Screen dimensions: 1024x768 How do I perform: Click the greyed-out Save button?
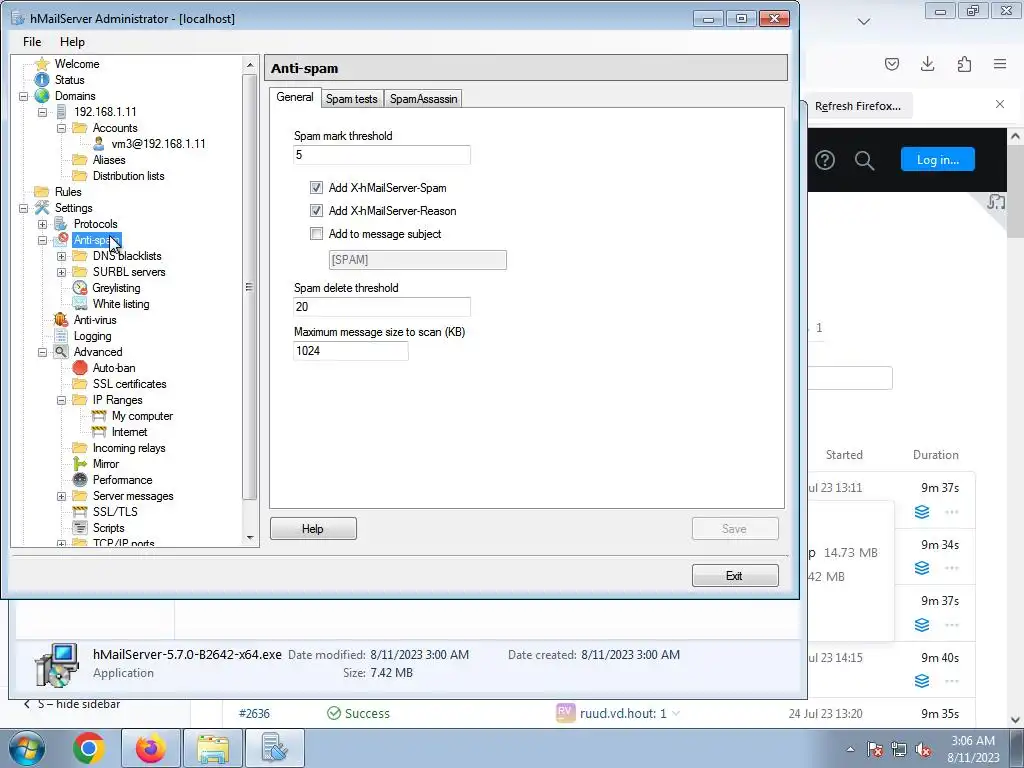click(x=735, y=528)
